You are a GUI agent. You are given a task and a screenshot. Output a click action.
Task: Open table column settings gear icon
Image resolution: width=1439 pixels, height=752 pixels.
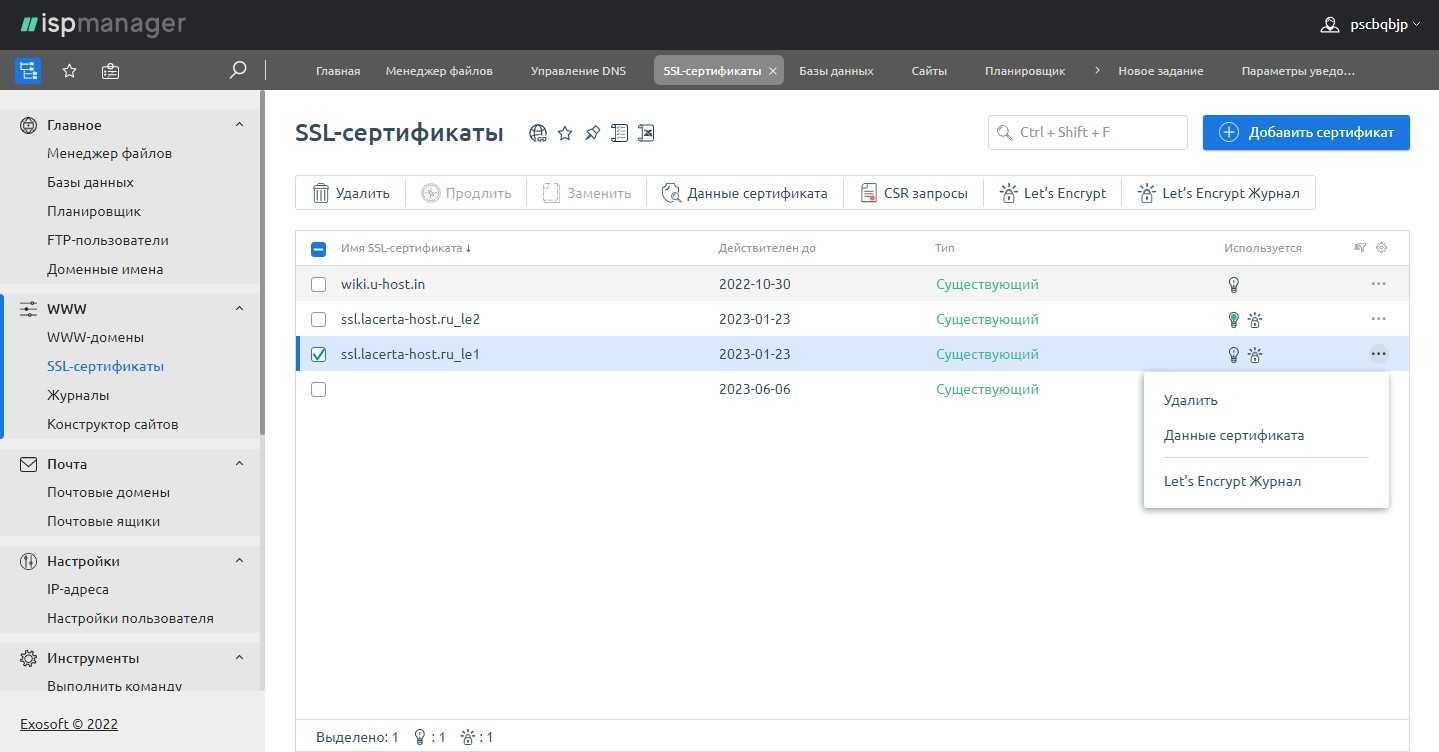pos(1382,248)
